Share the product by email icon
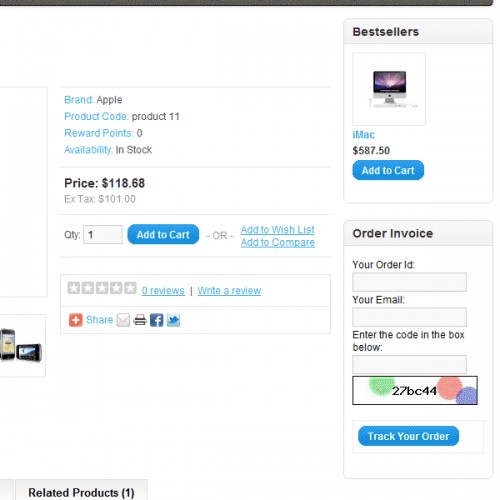 pos(123,320)
